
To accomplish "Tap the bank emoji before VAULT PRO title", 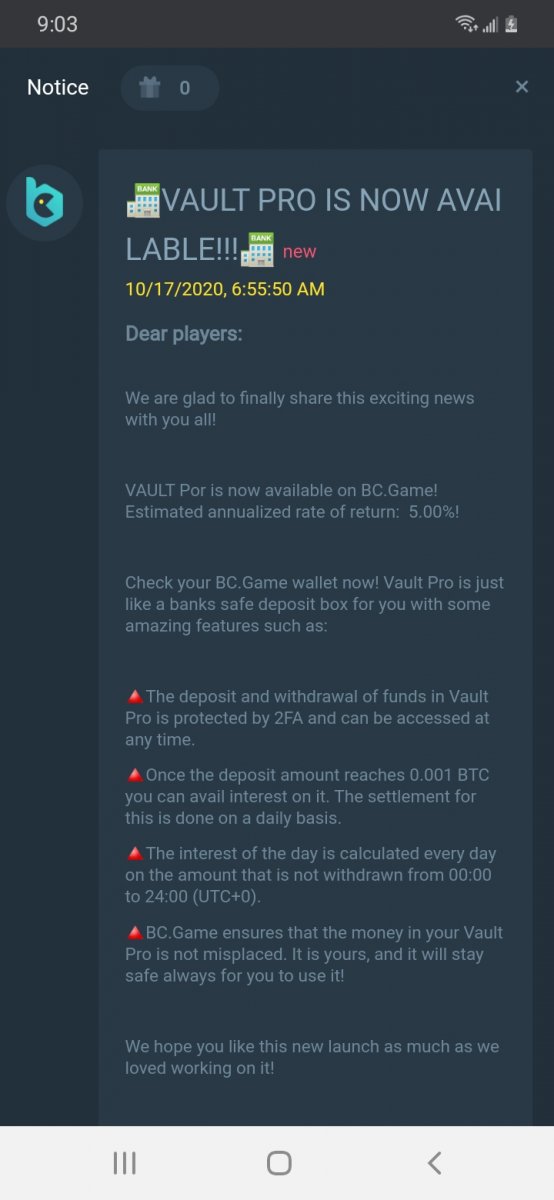I will click(x=143, y=199).
